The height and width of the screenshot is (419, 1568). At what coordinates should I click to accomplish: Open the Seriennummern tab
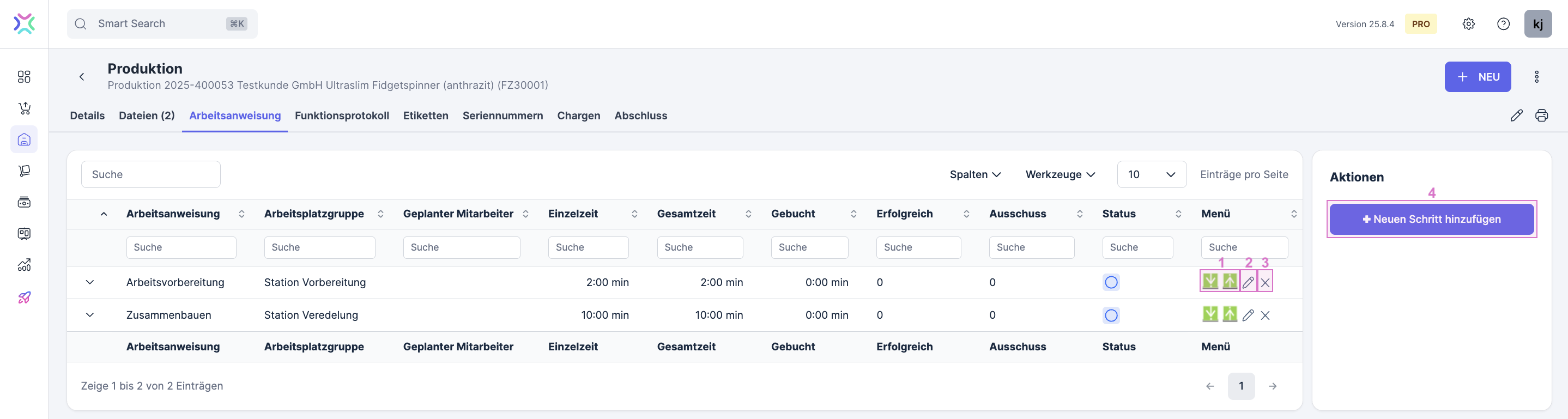502,116
